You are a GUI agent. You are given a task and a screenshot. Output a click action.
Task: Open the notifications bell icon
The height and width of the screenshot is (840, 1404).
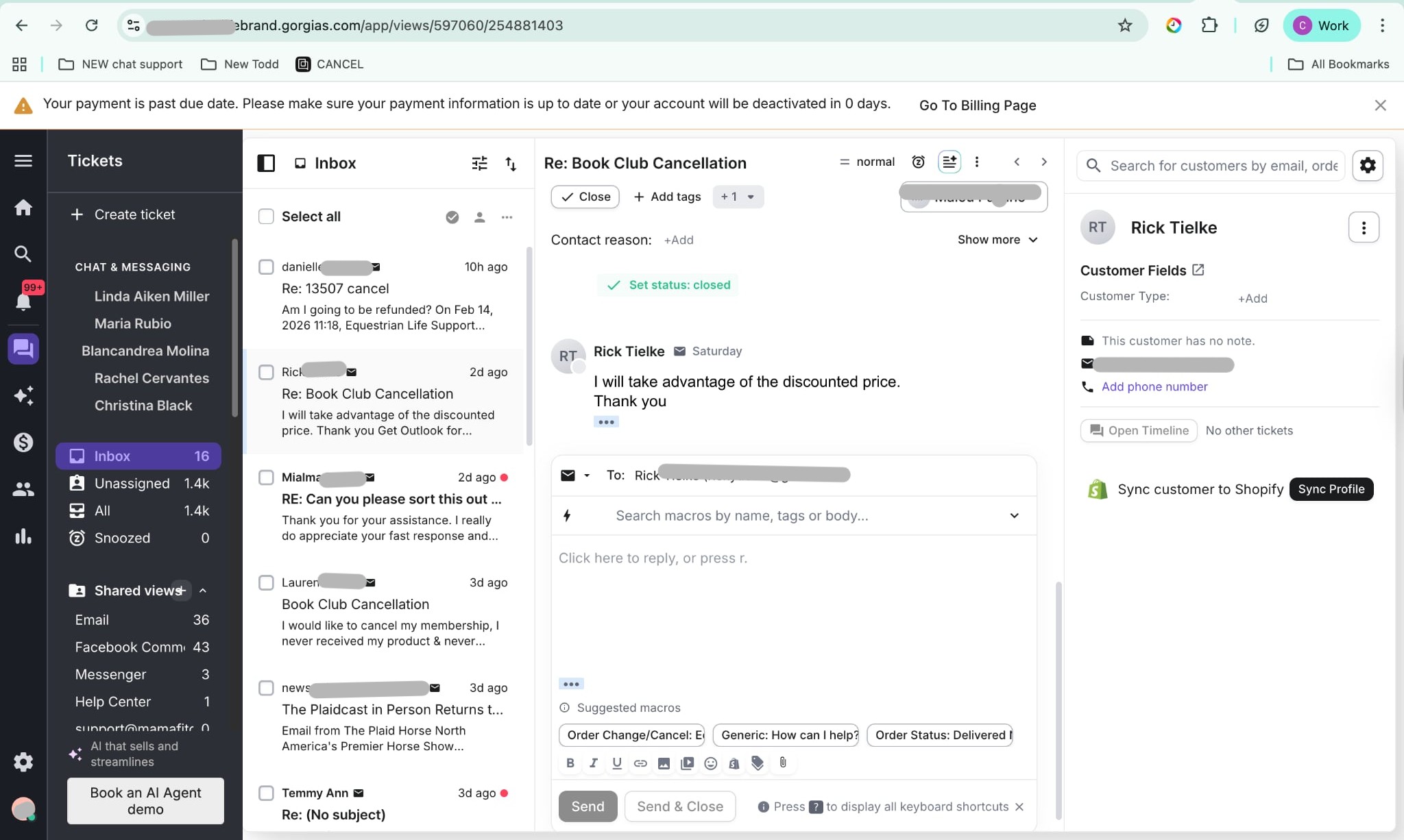click(23, 301)
